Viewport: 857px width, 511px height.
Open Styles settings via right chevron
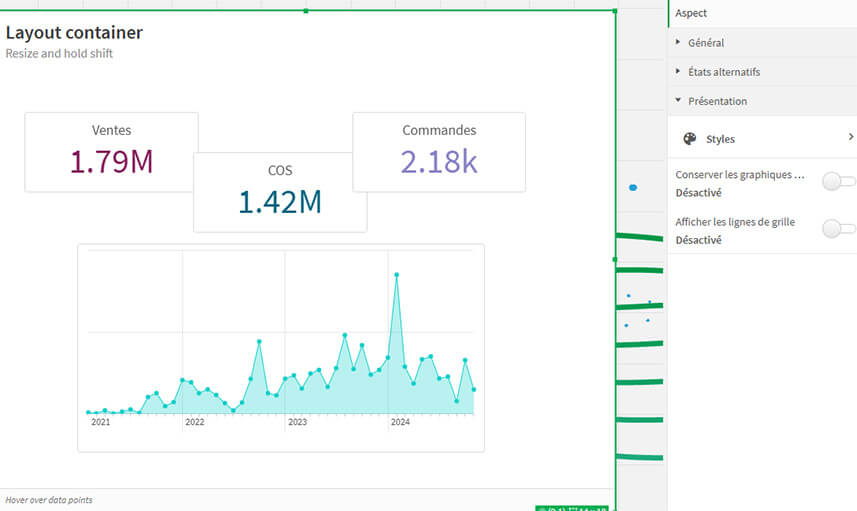pos(851,137)
